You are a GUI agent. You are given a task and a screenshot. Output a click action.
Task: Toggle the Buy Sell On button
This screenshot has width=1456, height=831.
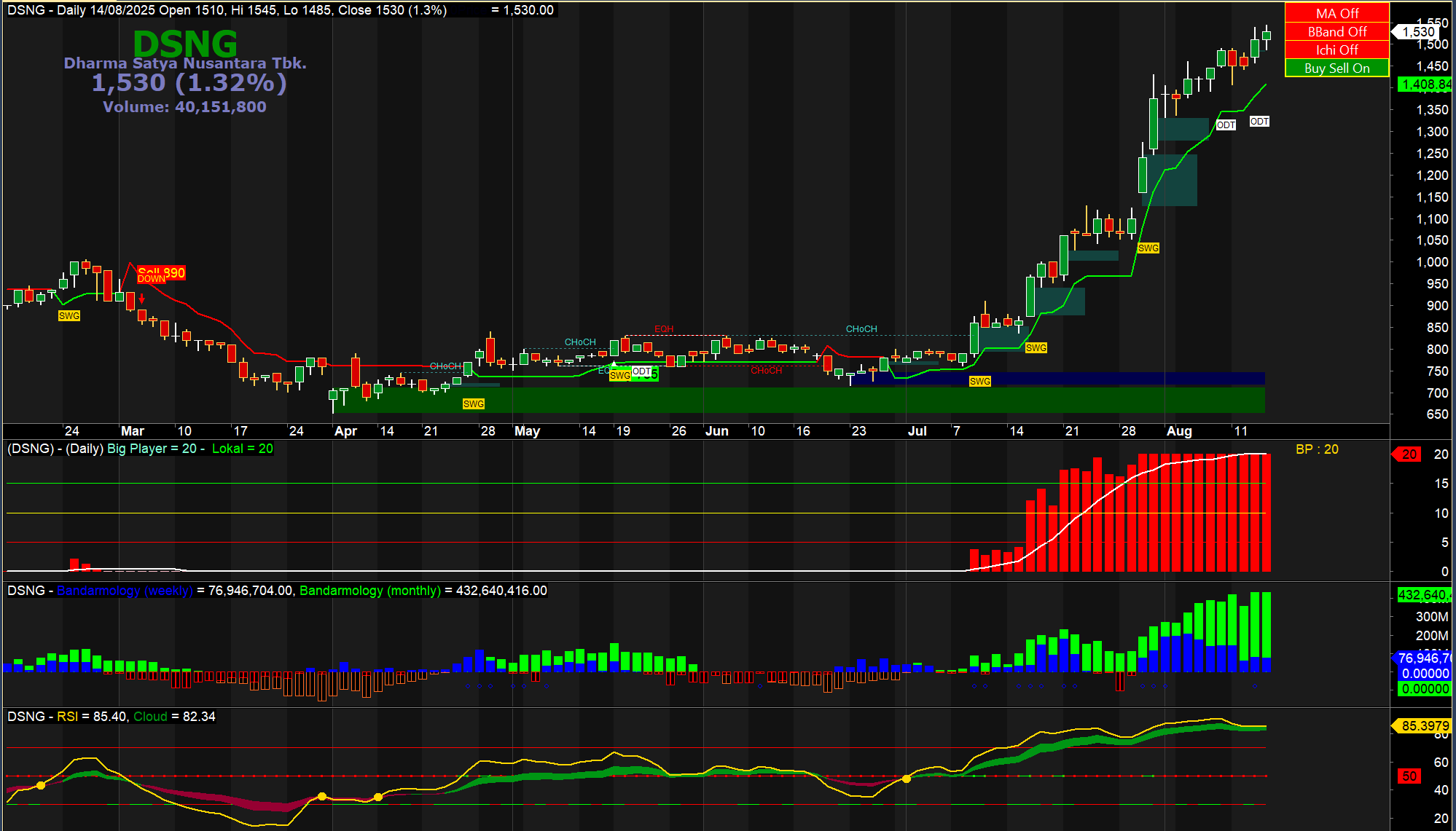[x=1337, y=68]
